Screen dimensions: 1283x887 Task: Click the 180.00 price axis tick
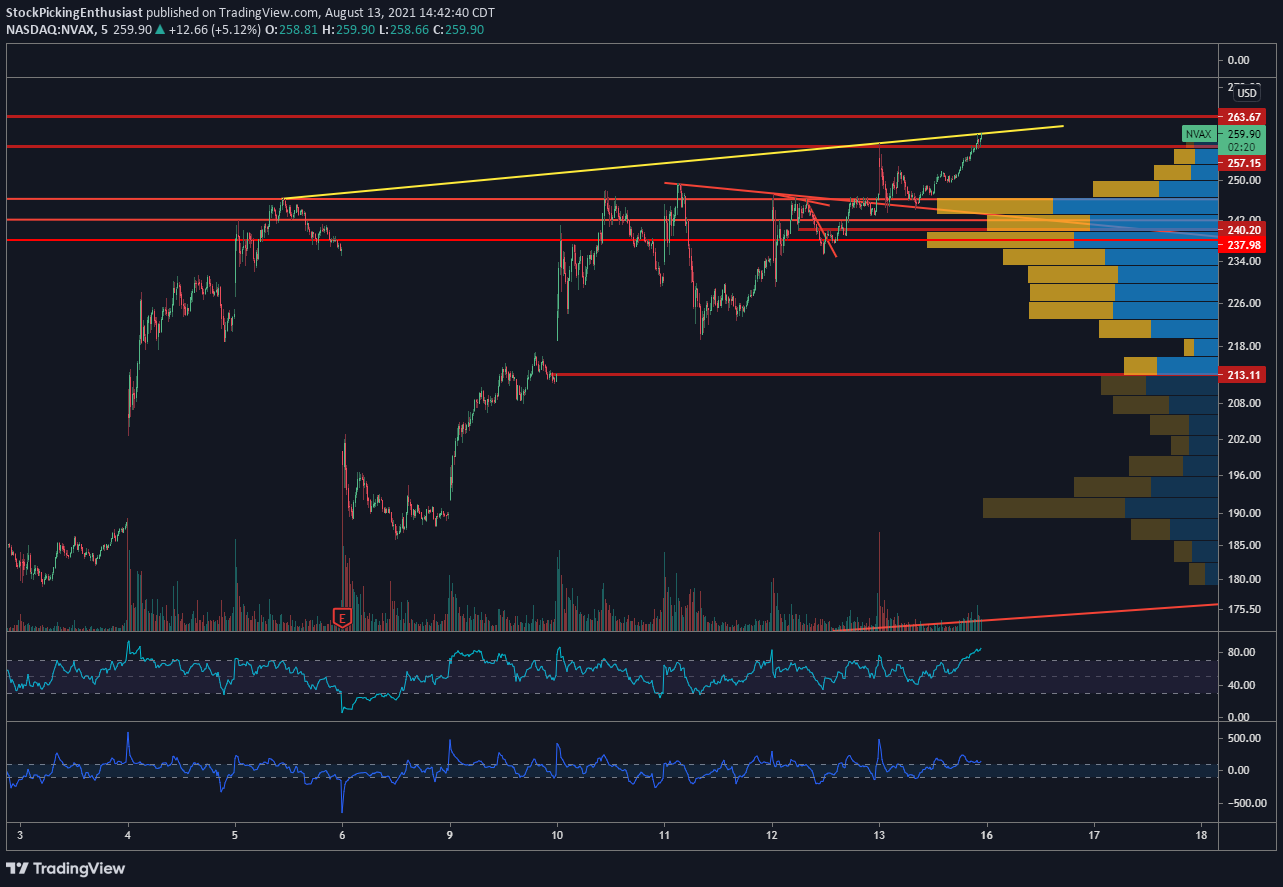click(x=1243, y=579)
